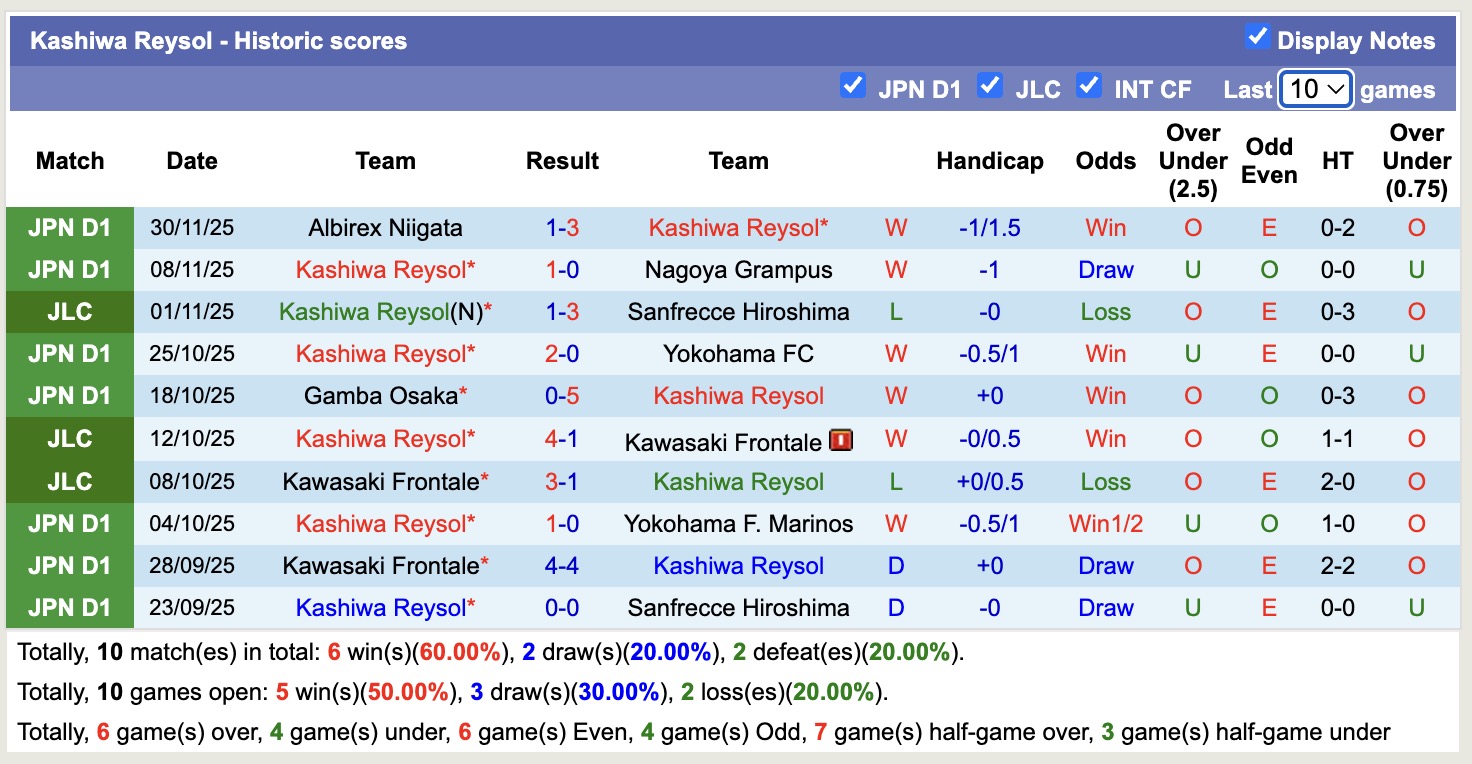Image resolution: width=1472 pixels, height=764 pixels.
Task: Click the -1/1.5 handicap value
Action: [x=989, y=227]
